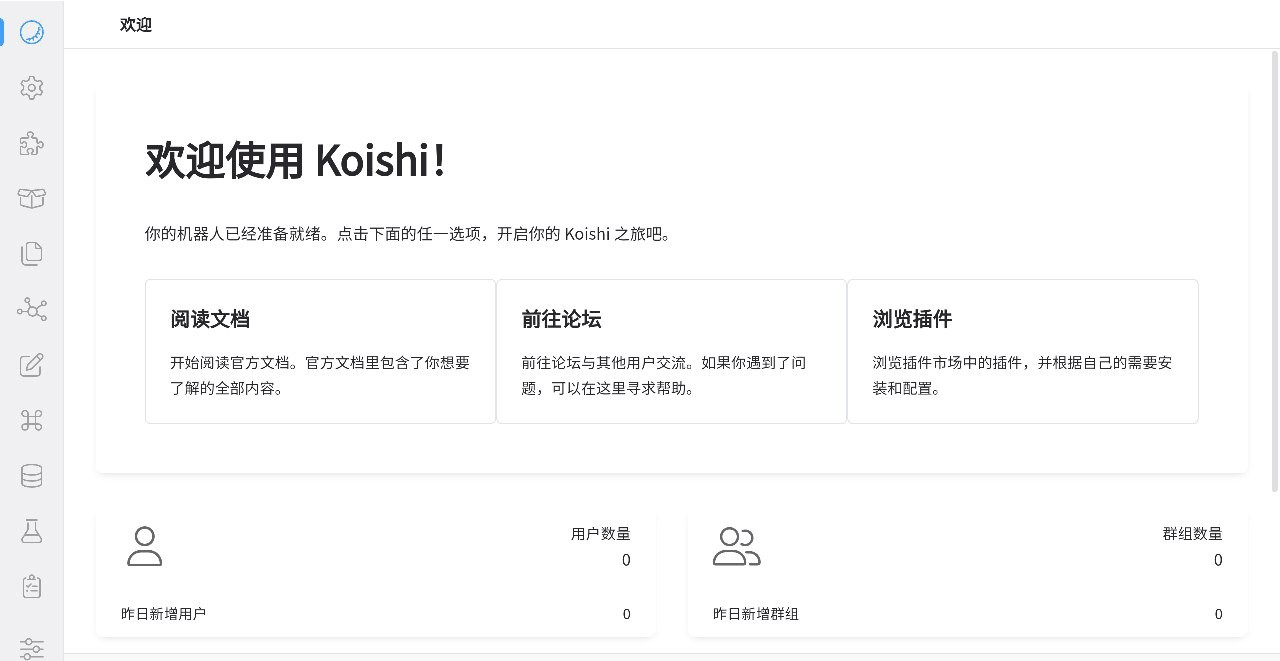Open the database cylinder icon

click(x=32, y=476)
